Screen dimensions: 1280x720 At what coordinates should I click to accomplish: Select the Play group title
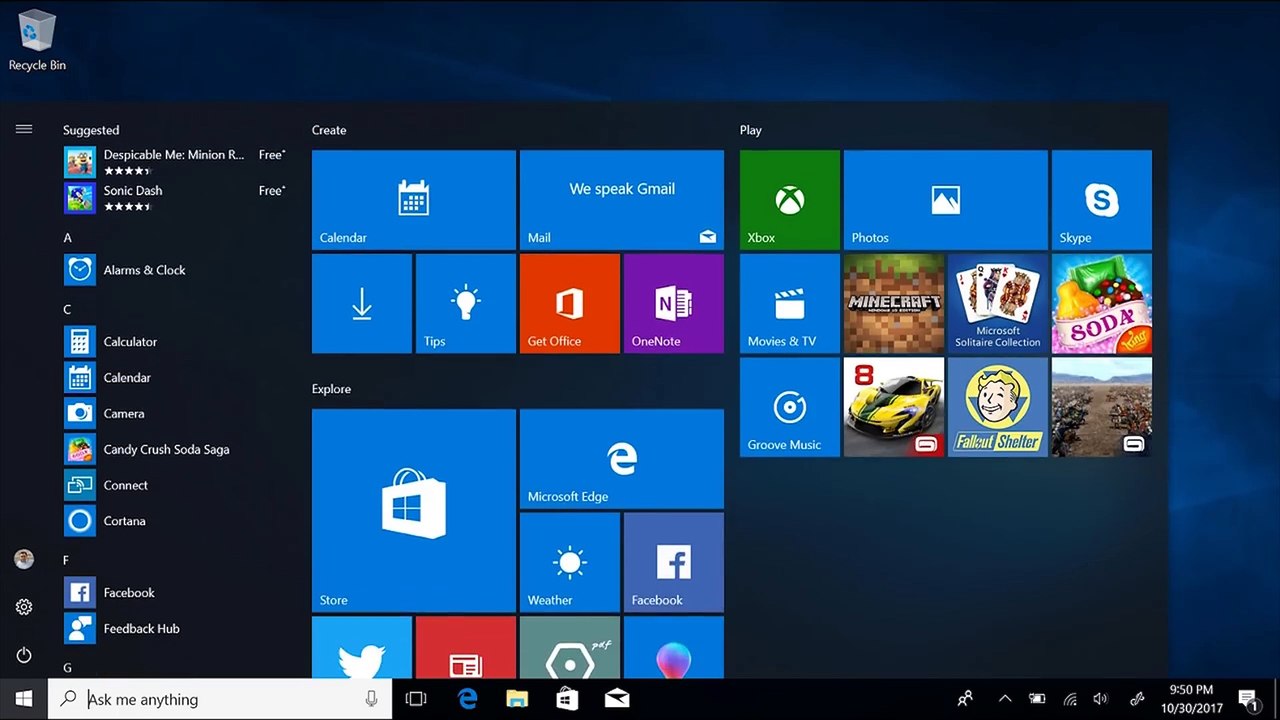pyautogui.click(x=751, y=130)
